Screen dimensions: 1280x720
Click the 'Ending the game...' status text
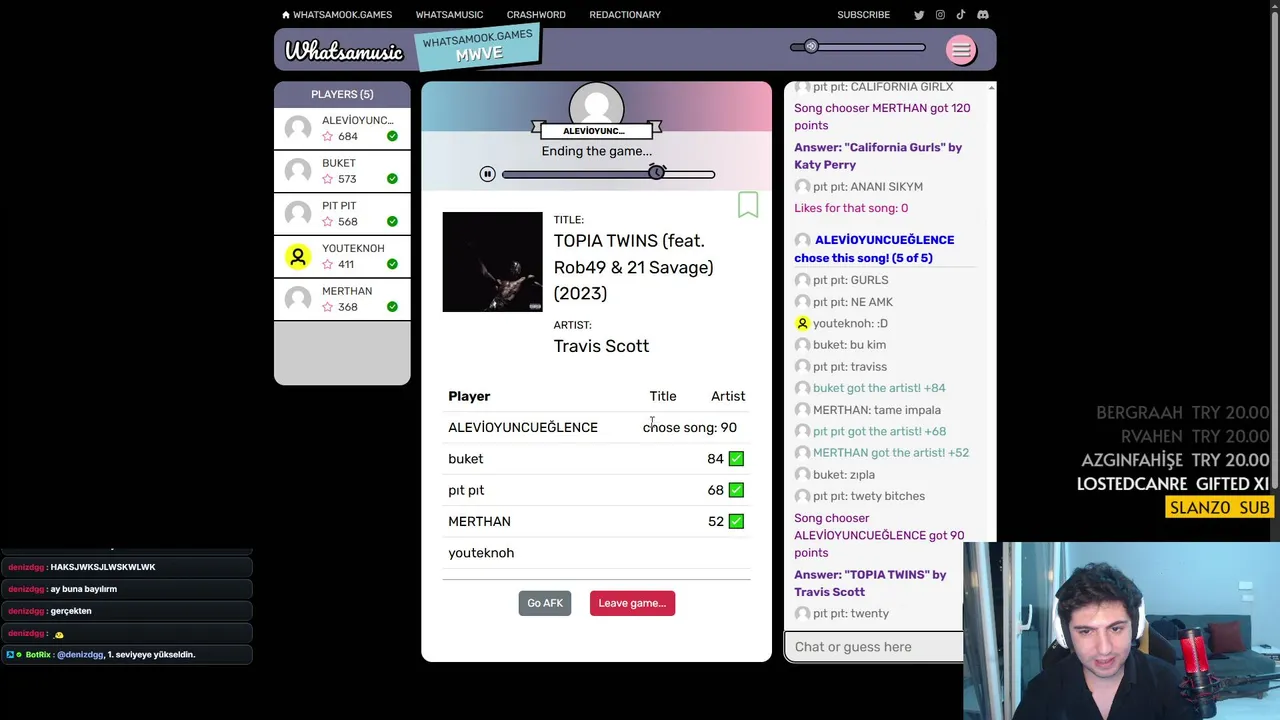597,151
